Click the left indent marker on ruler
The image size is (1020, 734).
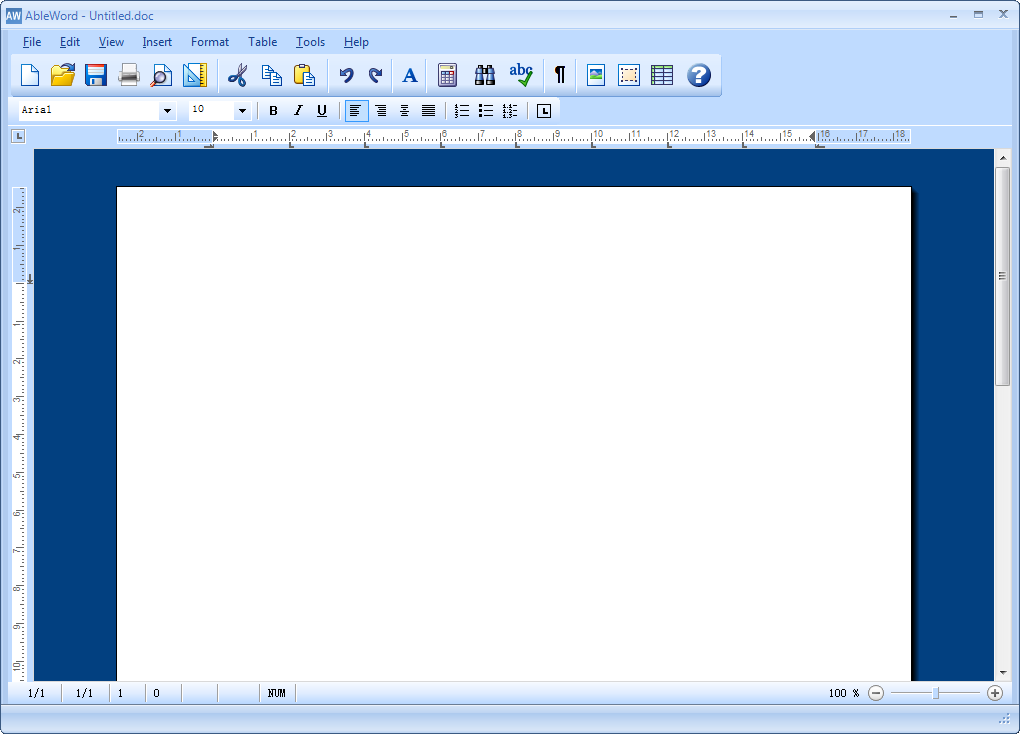[215, 137]
